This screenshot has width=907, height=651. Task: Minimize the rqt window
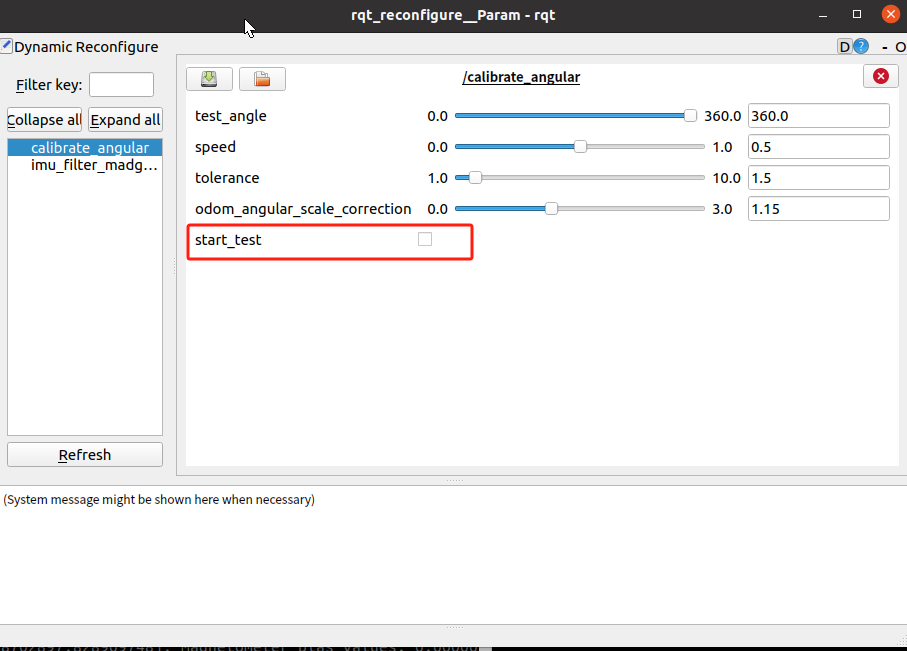pyautogui.click(x=825, y=14)
